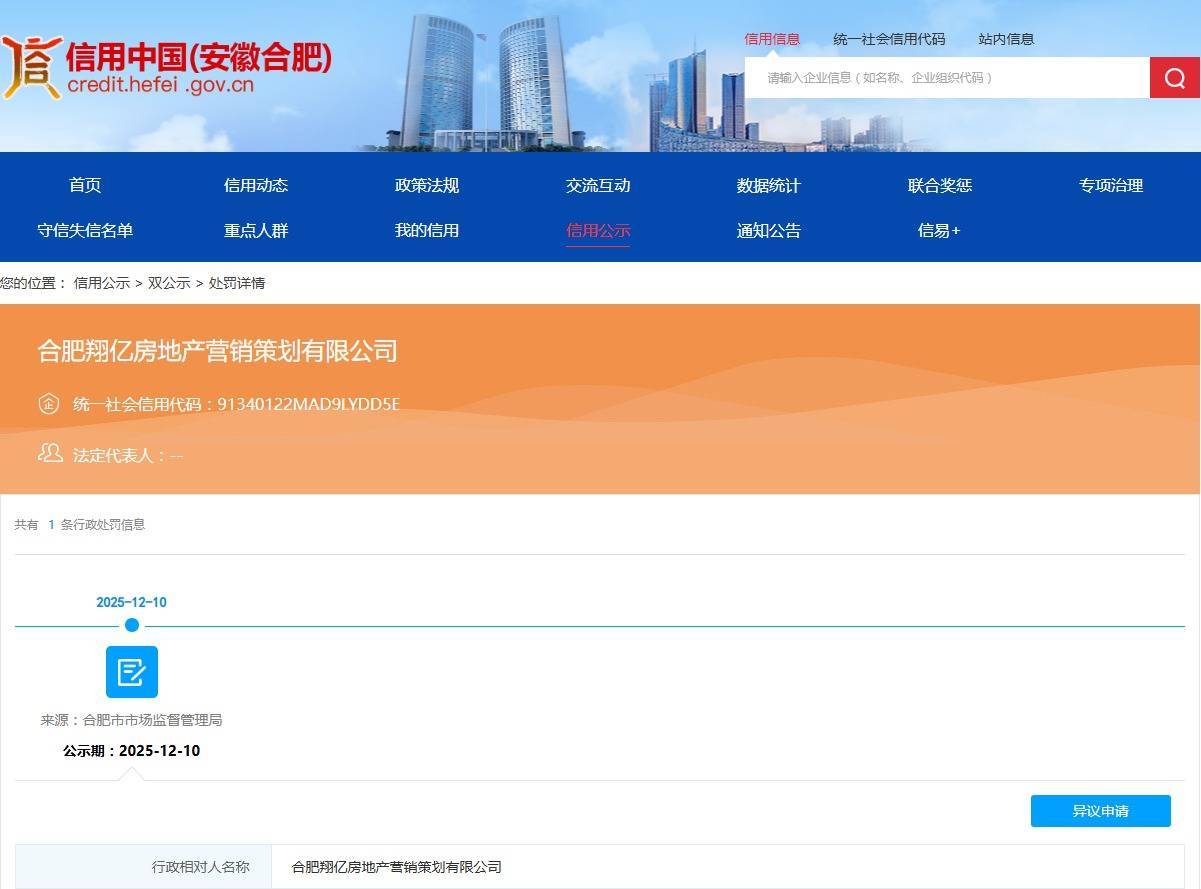The image size is (1201, 889).
Task: Click the 2025-12-10 timeline marker dot
Action: click(x=132, y=624)
